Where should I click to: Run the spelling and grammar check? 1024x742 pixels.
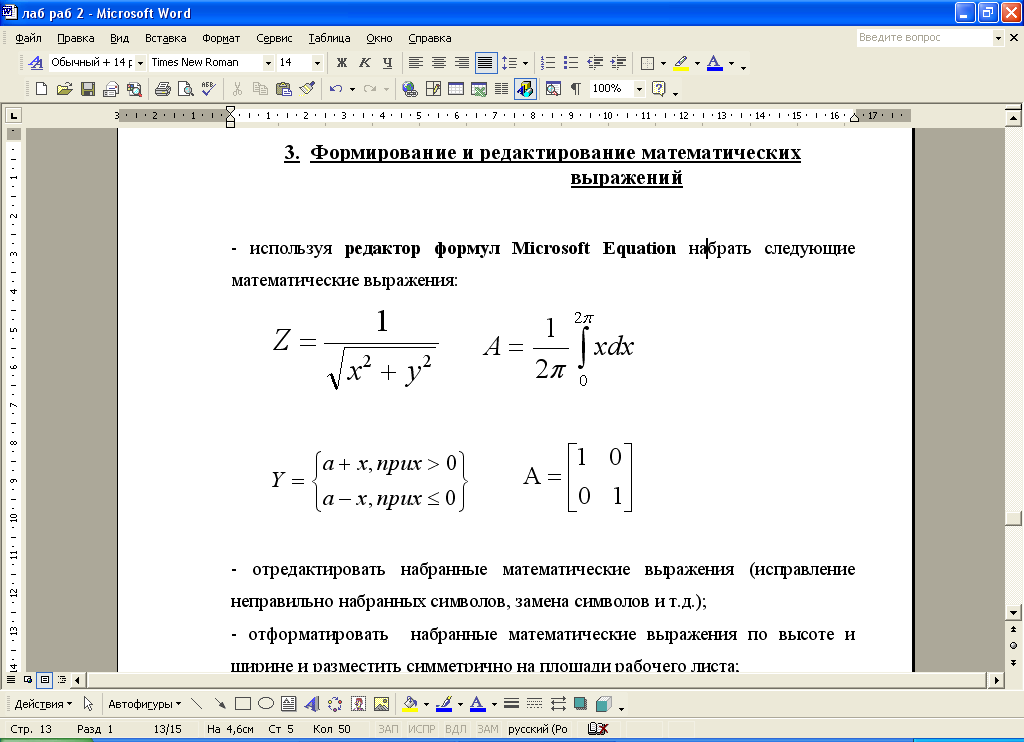209,89
